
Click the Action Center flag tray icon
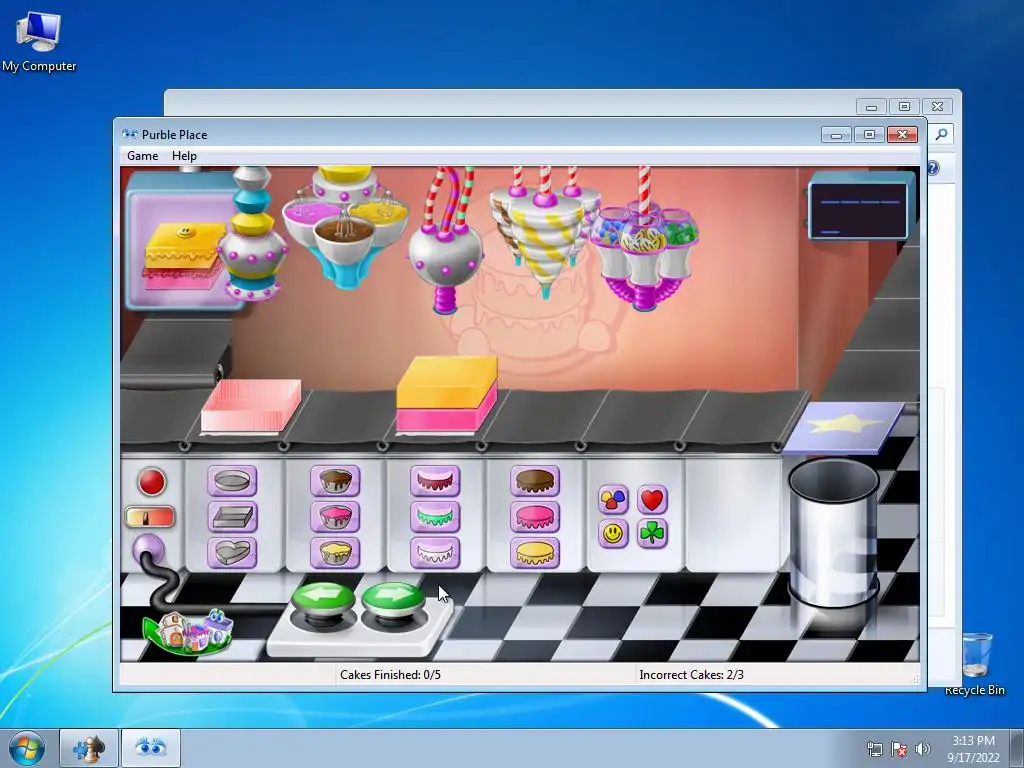click(x=899, y=749)
